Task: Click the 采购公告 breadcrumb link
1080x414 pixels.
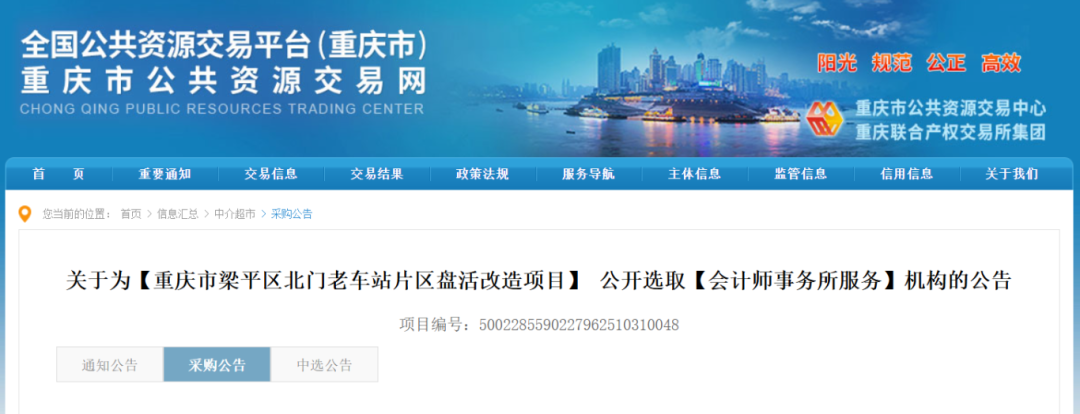Action: pyautogui.click(x=291, y=214)
